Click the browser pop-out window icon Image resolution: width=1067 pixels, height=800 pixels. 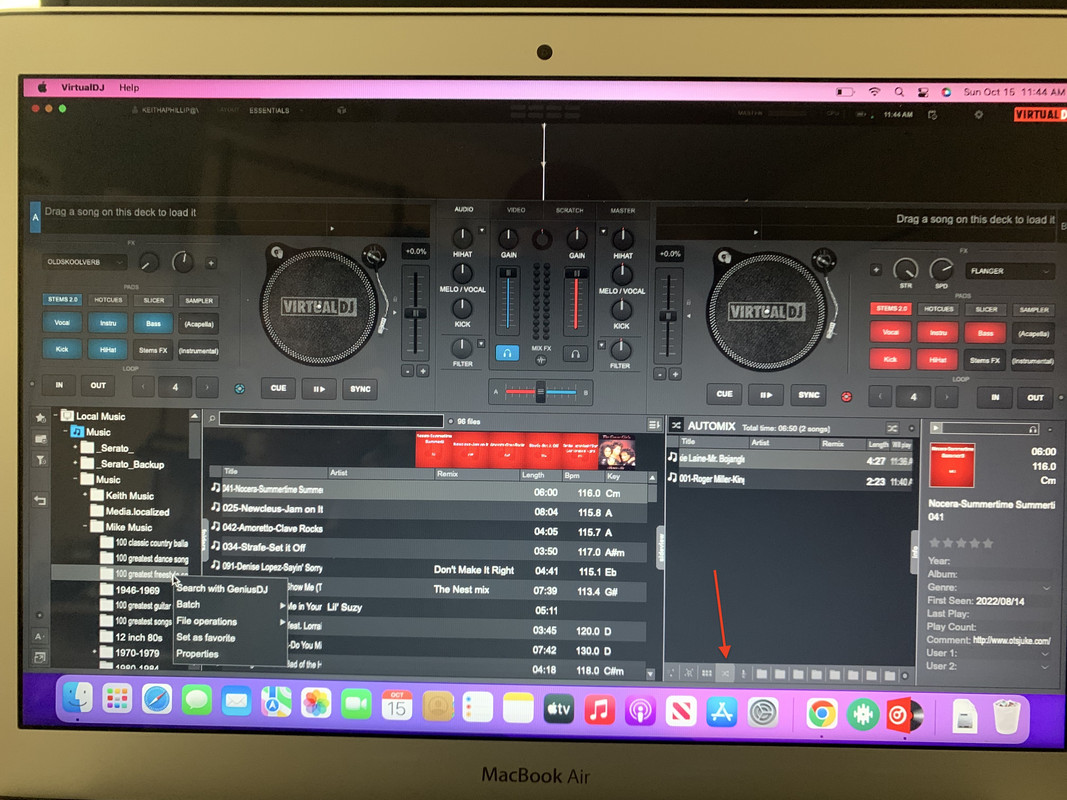point(39,657)
